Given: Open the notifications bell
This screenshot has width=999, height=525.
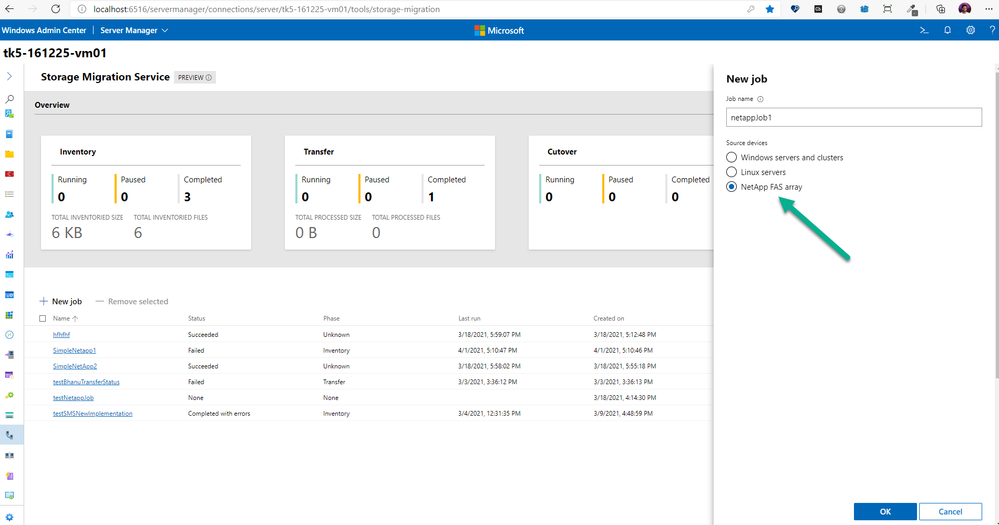Looking at the screenshot, I should [x=947, y=30].
